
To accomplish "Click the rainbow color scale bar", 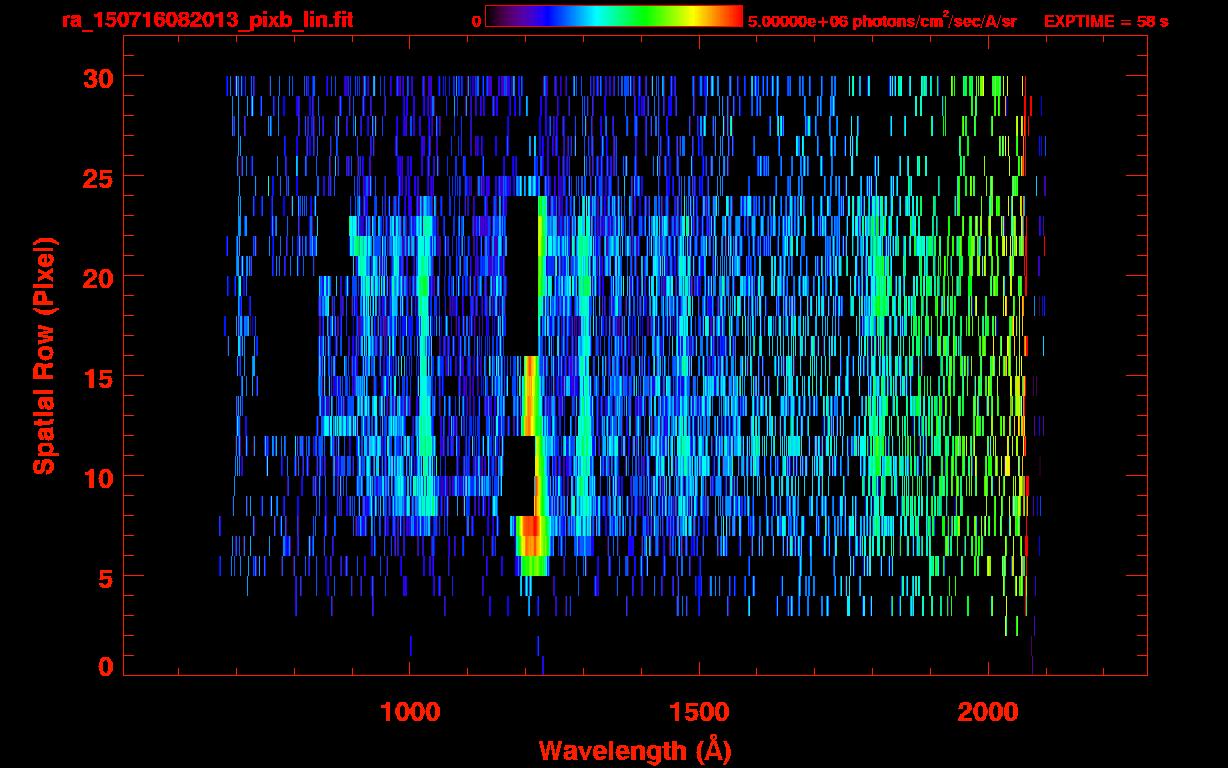I will pyautogui.click(x=614, y=16).
